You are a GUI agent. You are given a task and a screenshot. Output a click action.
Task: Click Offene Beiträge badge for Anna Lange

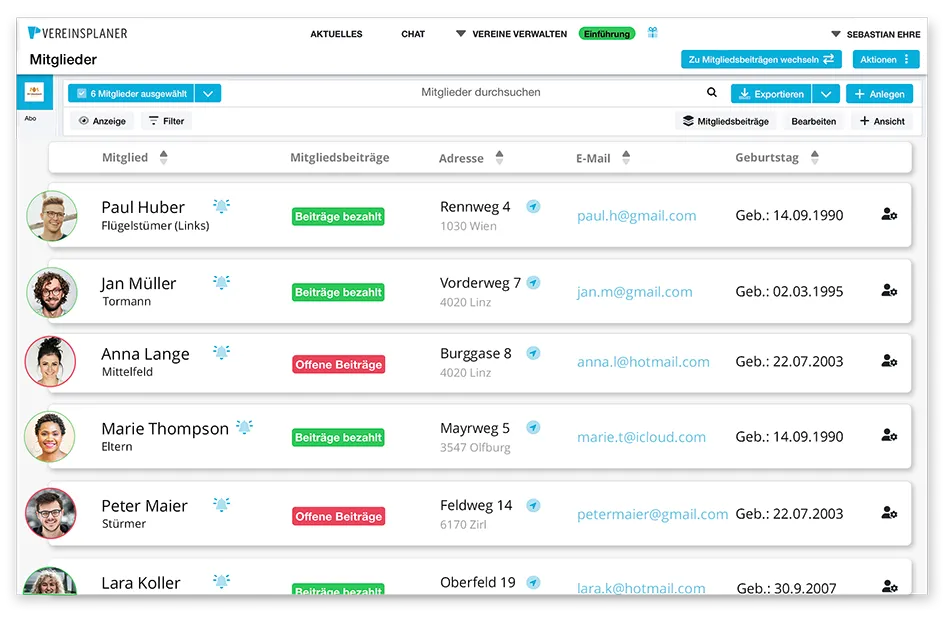[x=339, y=365]
